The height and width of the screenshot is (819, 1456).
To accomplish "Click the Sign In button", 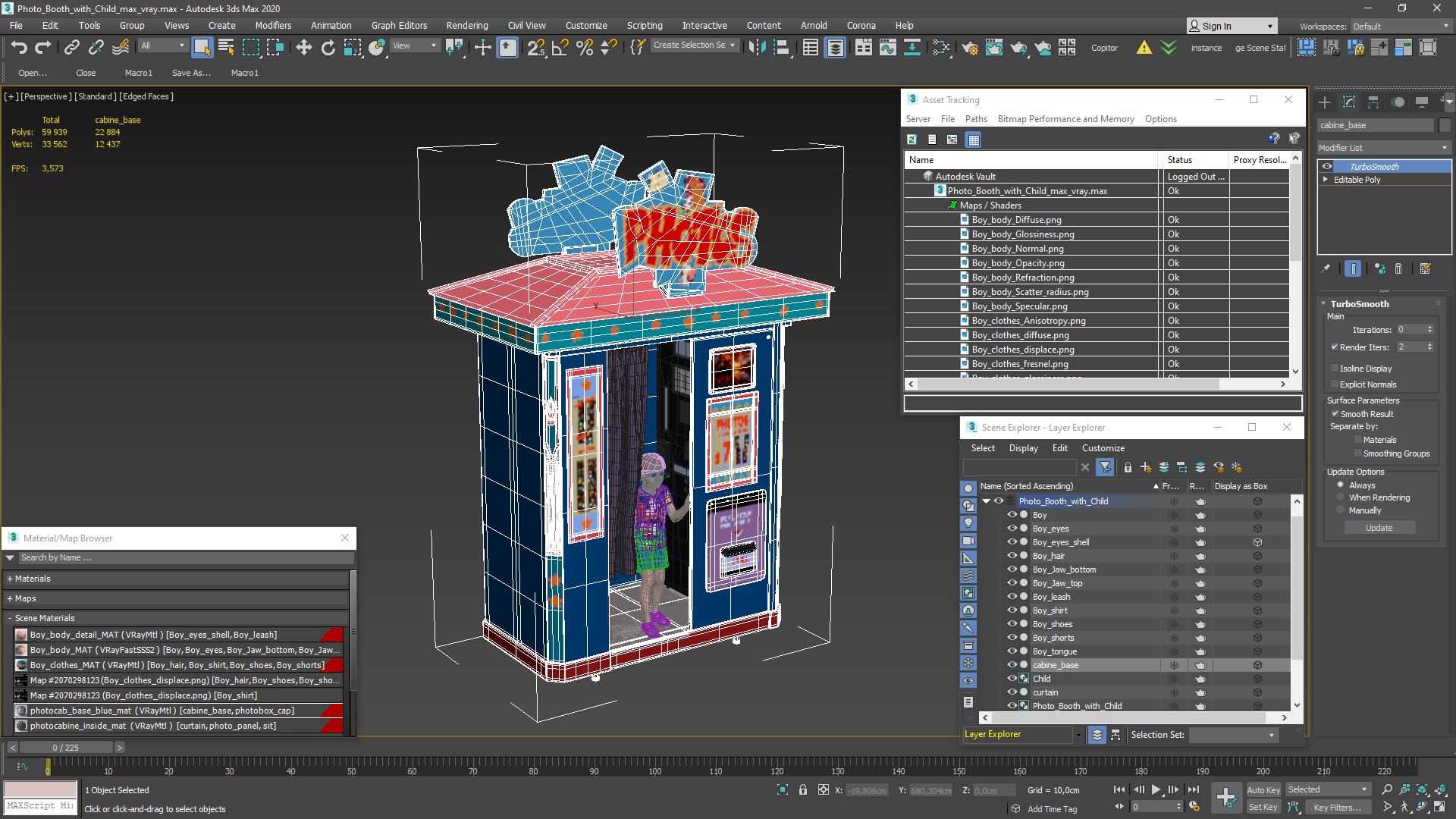I will (1231, 26).
